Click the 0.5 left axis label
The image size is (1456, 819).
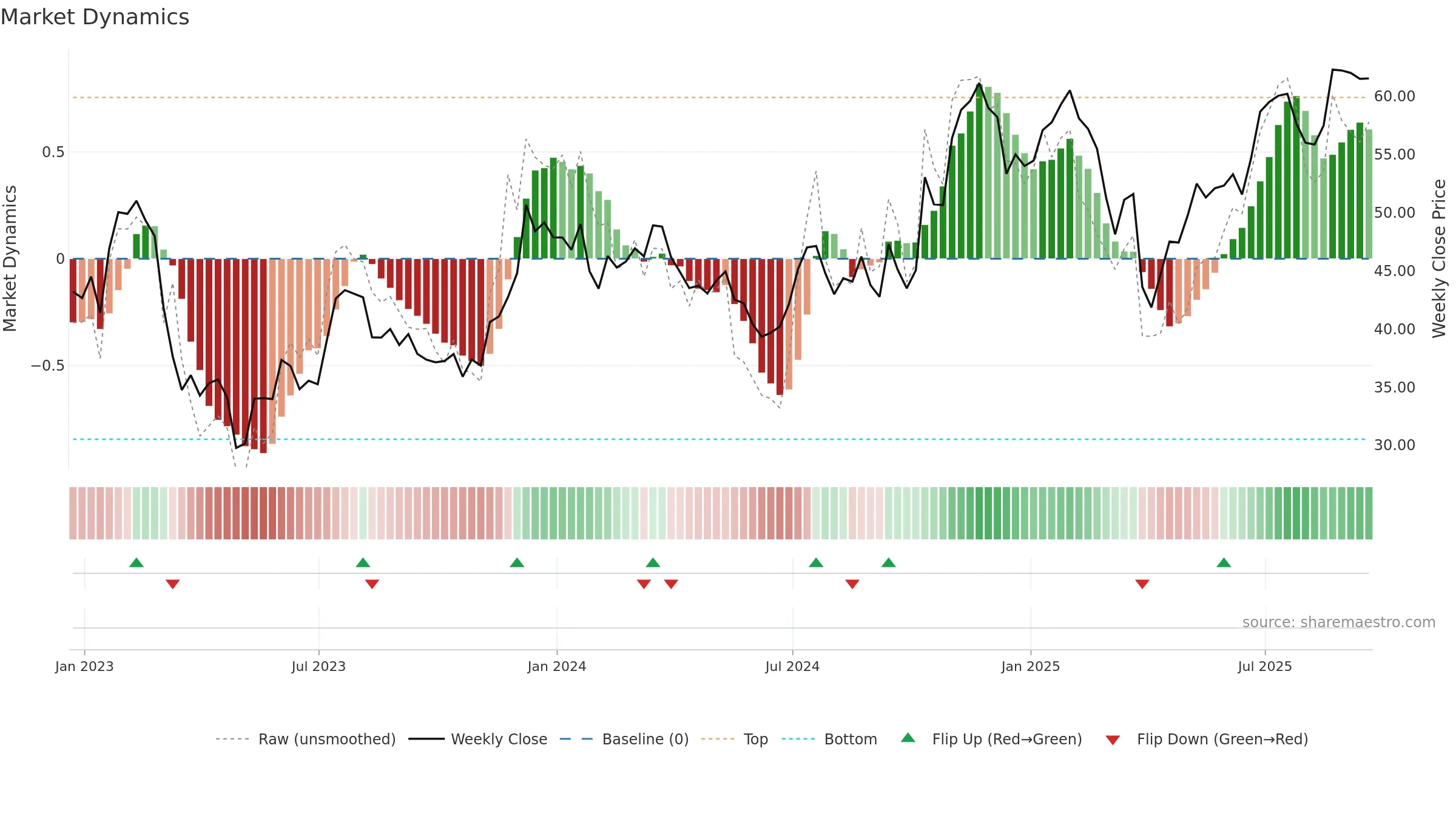coord(53,152)
